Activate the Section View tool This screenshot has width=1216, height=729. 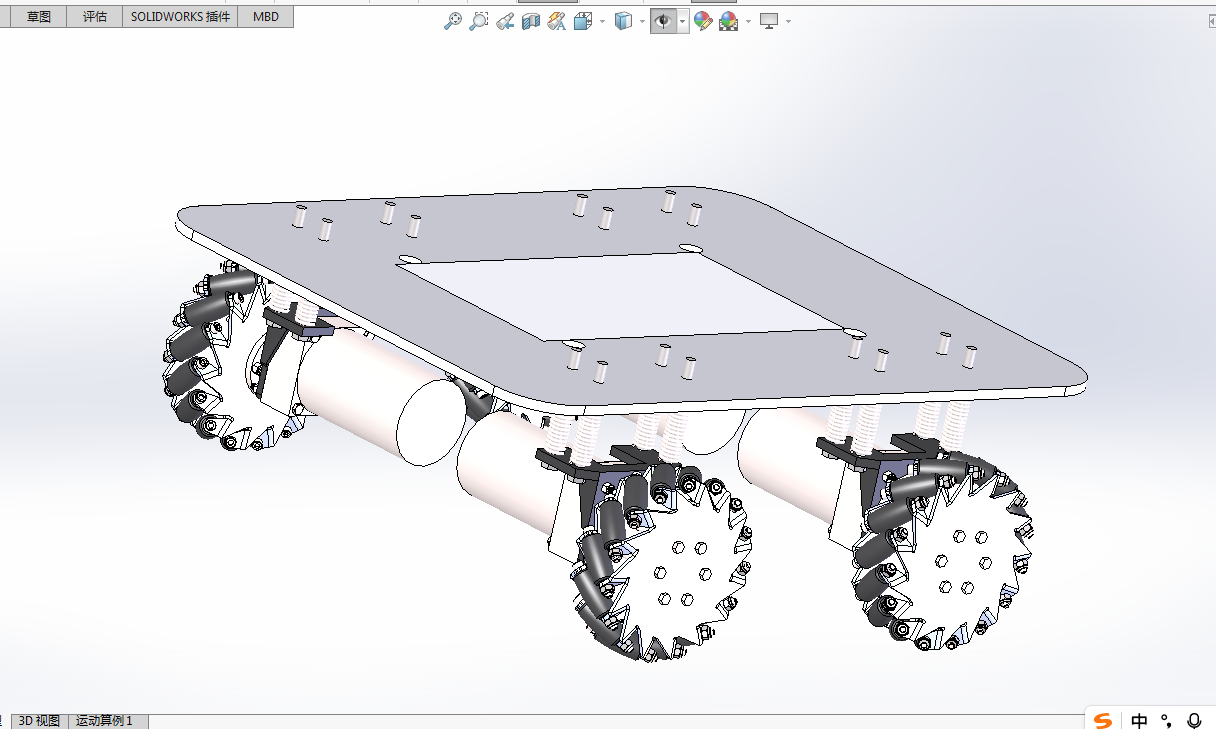coord(531,21)
